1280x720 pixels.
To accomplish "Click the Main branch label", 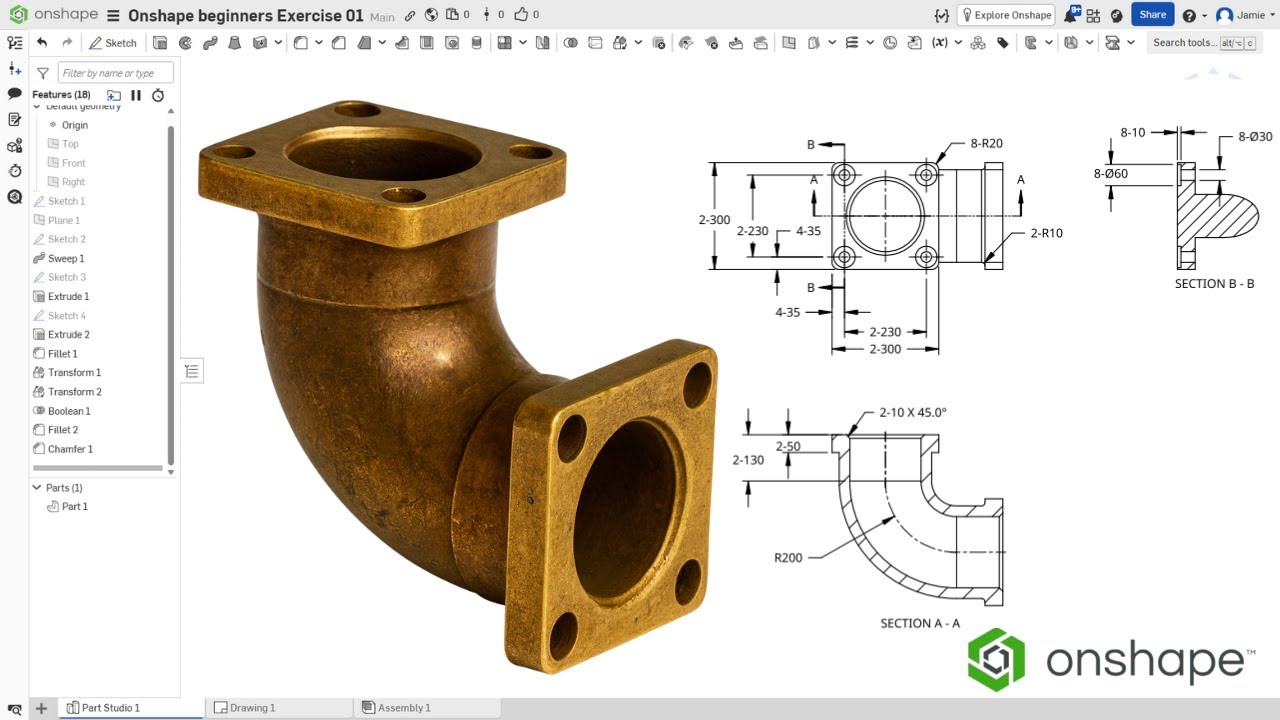I will click(x=382, y=17).
